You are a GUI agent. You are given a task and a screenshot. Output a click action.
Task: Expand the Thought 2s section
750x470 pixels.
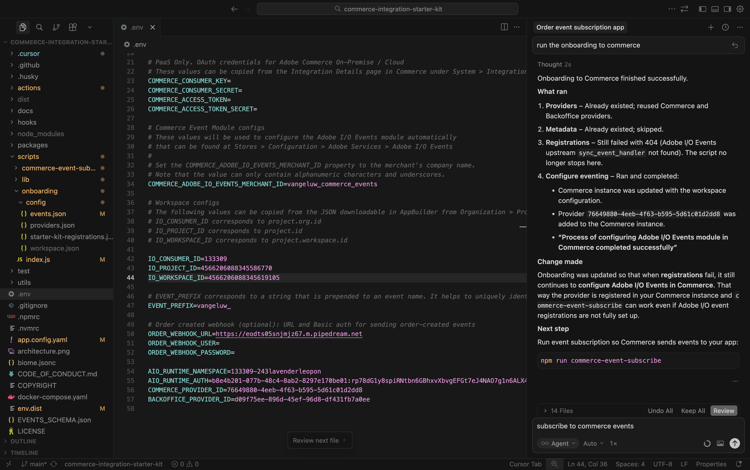[x=554, y=65]
